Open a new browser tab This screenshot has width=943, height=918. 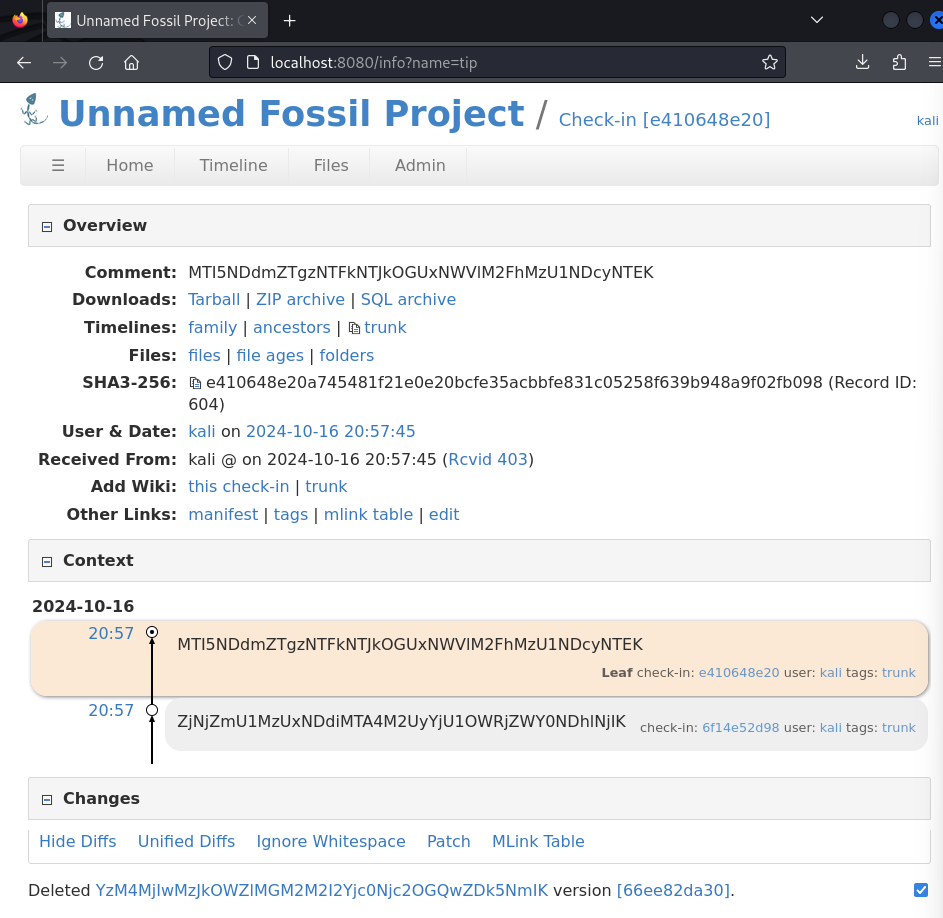(x=289, y=20)
